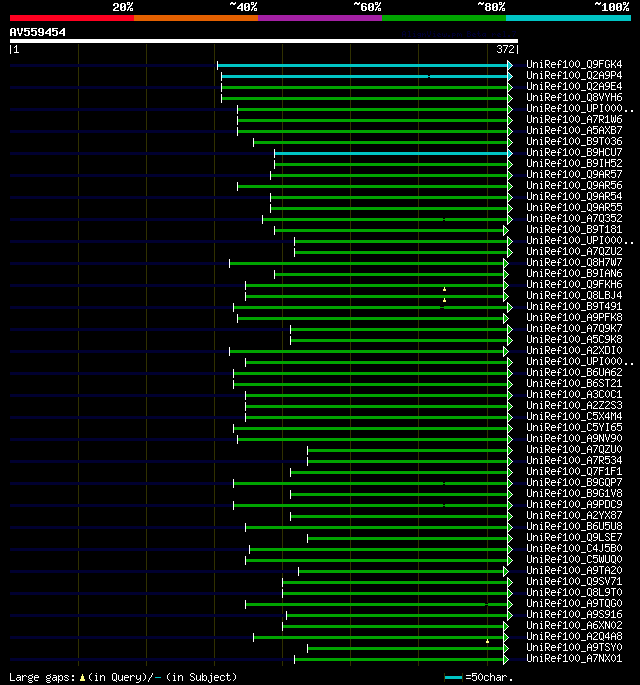Select the UniRef100_A9TQG0 label
Image resolution: width=640 pixels, height=685 pixels.
574,604
